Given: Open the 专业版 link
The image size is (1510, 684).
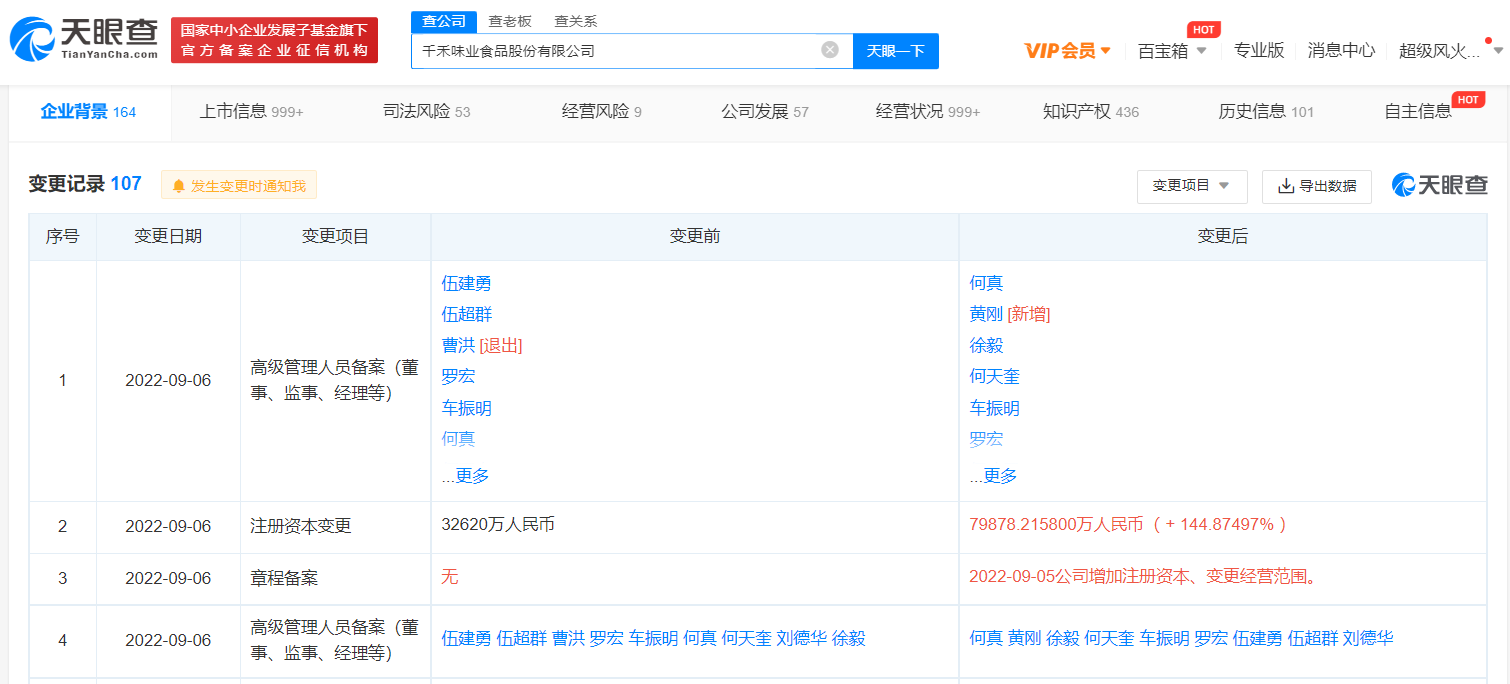Looking at the screenshot, I should point(1259,50).
